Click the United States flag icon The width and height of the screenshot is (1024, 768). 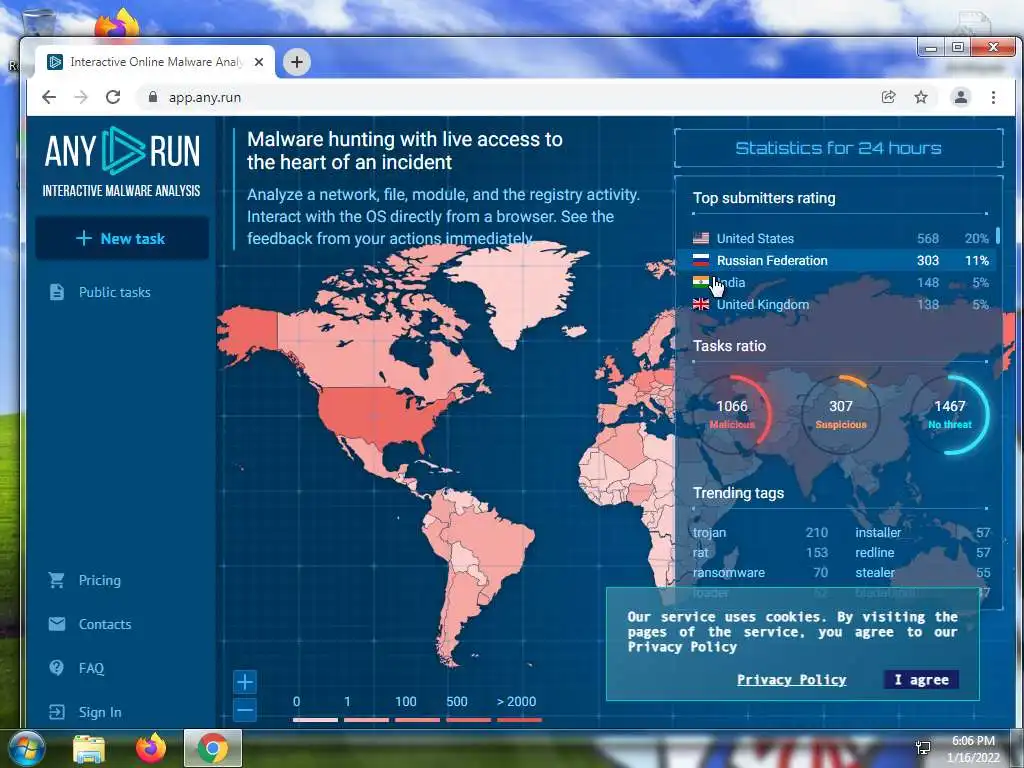701,238
